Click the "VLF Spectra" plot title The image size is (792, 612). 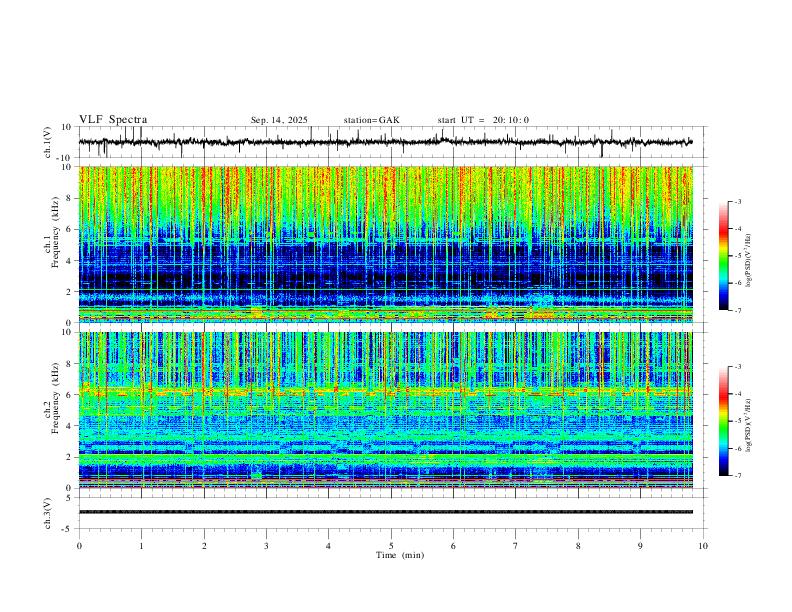(113, 120)
